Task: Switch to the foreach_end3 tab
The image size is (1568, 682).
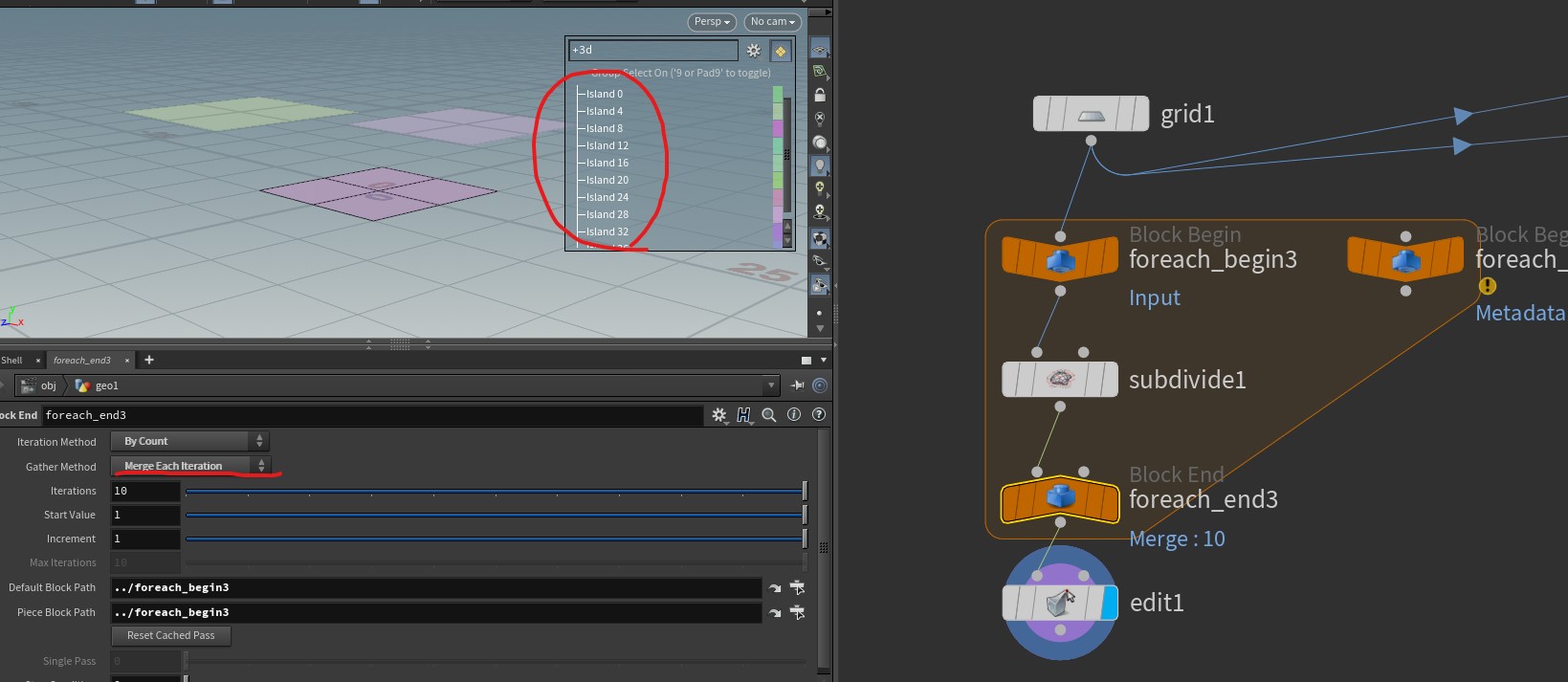Action: 82,361
